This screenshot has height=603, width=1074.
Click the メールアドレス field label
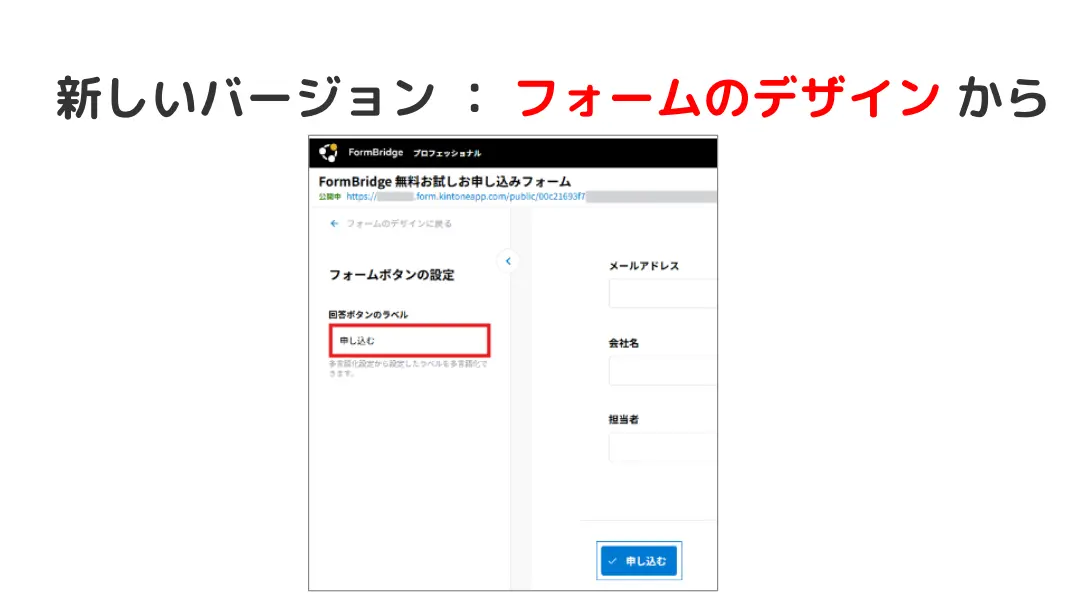[x=644, y=266]
